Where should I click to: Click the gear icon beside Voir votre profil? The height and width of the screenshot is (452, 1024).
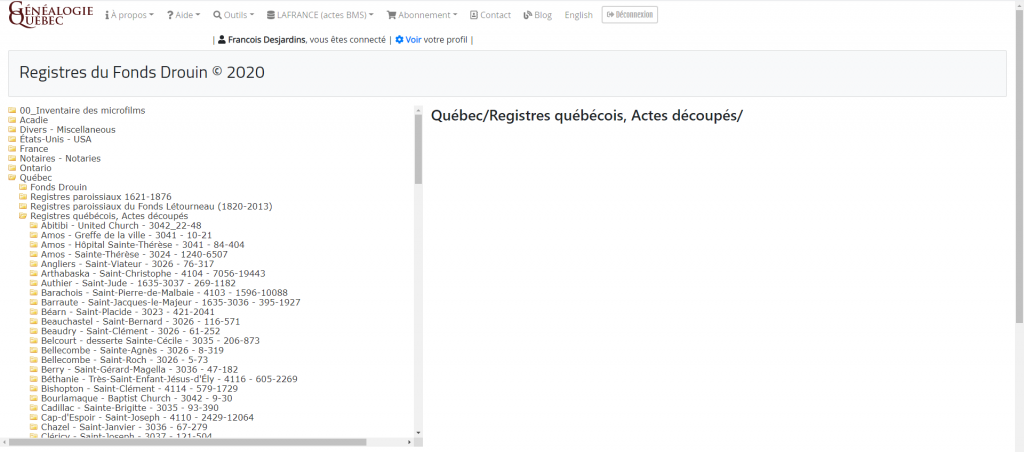399,40
